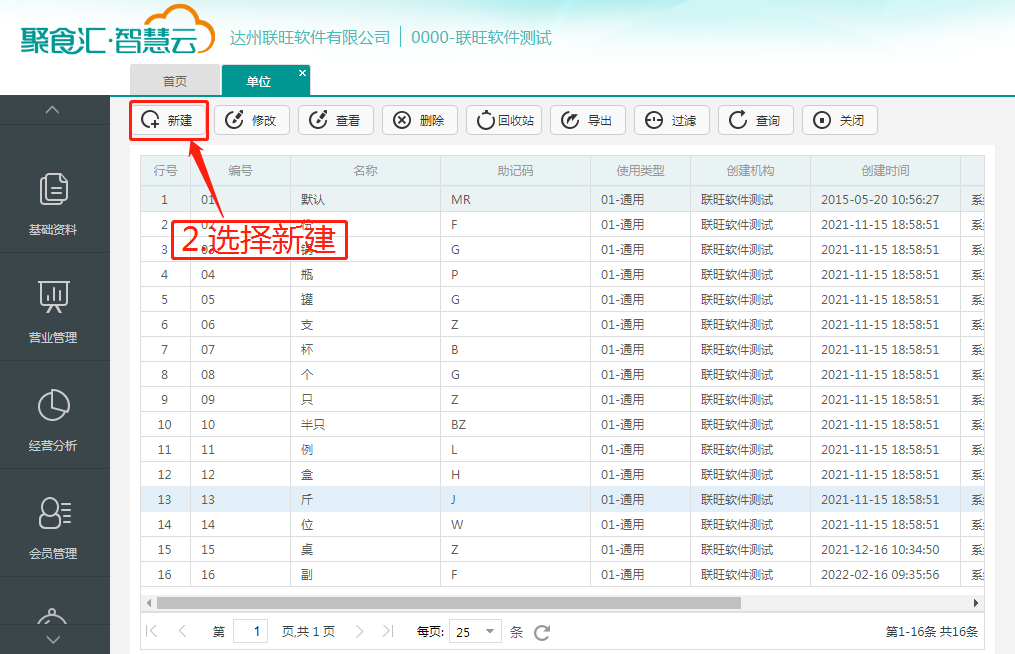Viewport: 1015px width, 654px height.
Task: Click the 查询 (Query) toolbar button
Action: [x=756, y=120]
